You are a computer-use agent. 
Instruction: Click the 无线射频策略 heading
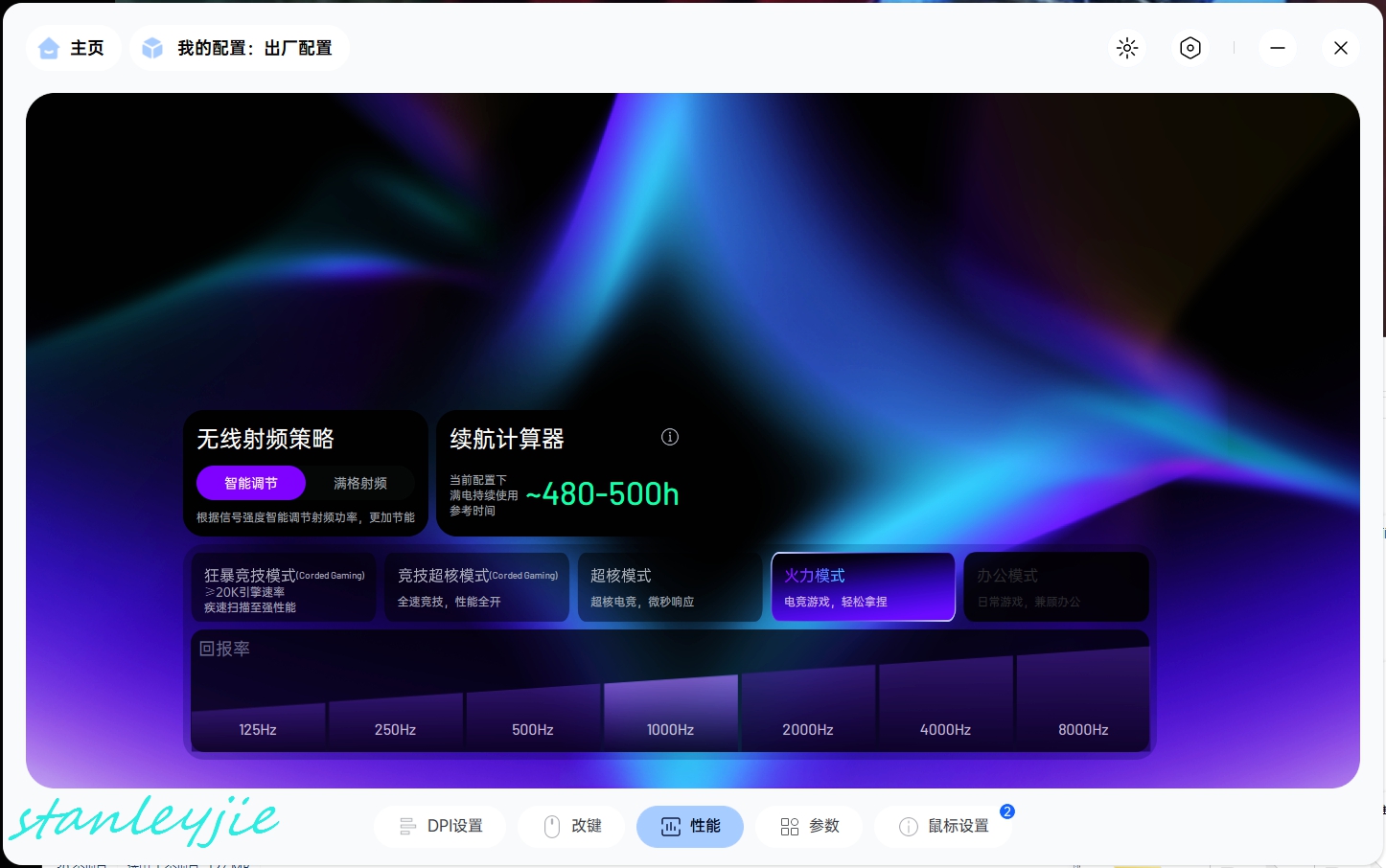coord(266,439)
